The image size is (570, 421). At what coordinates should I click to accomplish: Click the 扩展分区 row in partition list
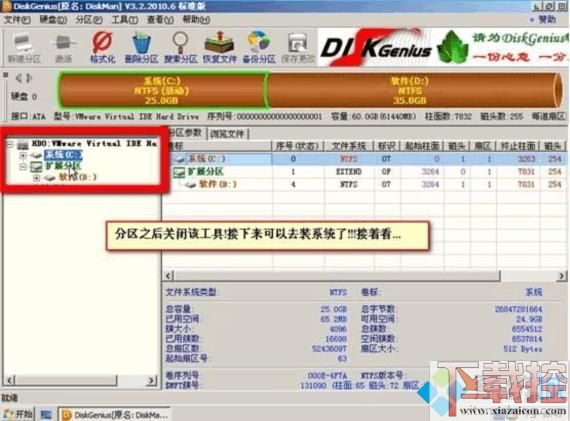tap(365, 172)
